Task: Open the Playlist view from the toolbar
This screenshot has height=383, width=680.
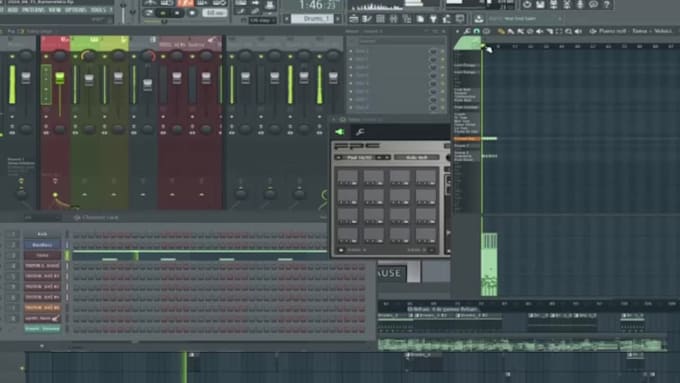Action: point(353,19)
